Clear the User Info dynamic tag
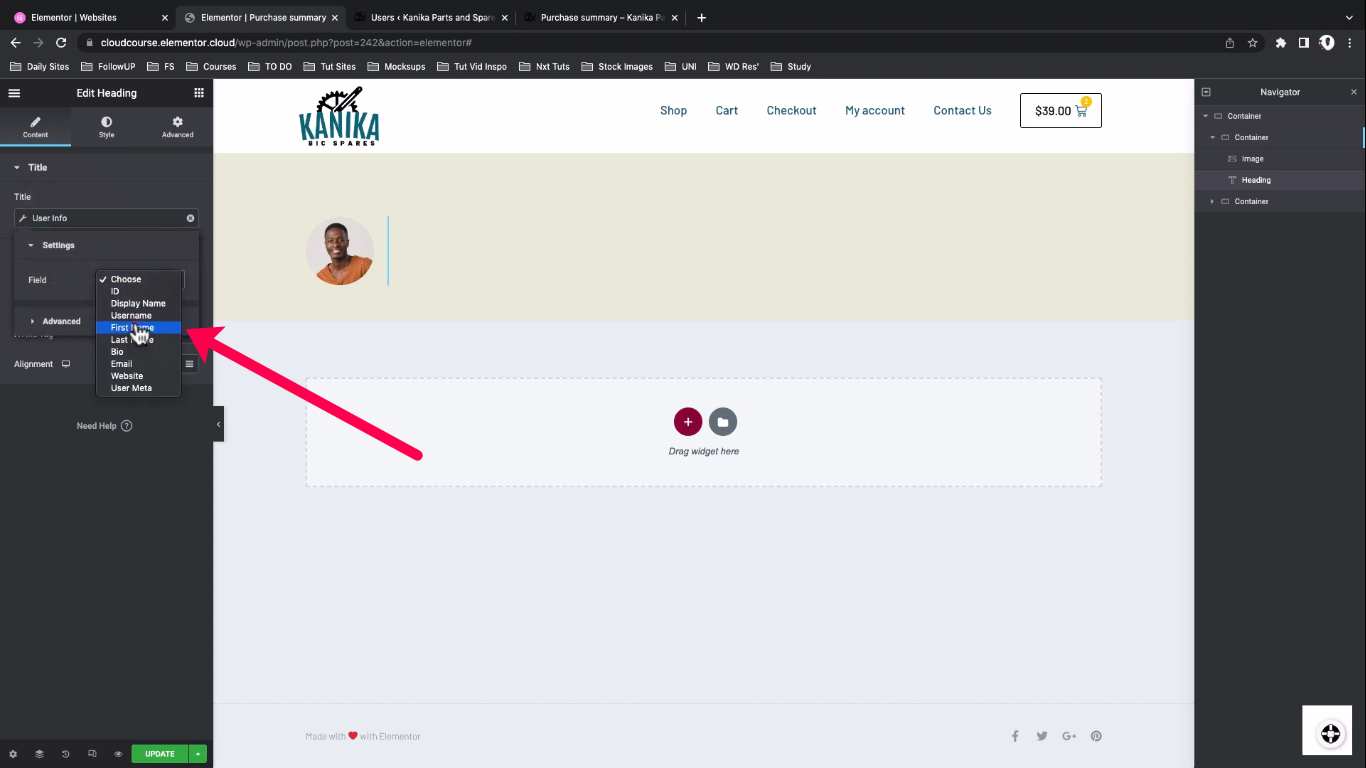Viewport: 1366px width, 768px height. 190,218
